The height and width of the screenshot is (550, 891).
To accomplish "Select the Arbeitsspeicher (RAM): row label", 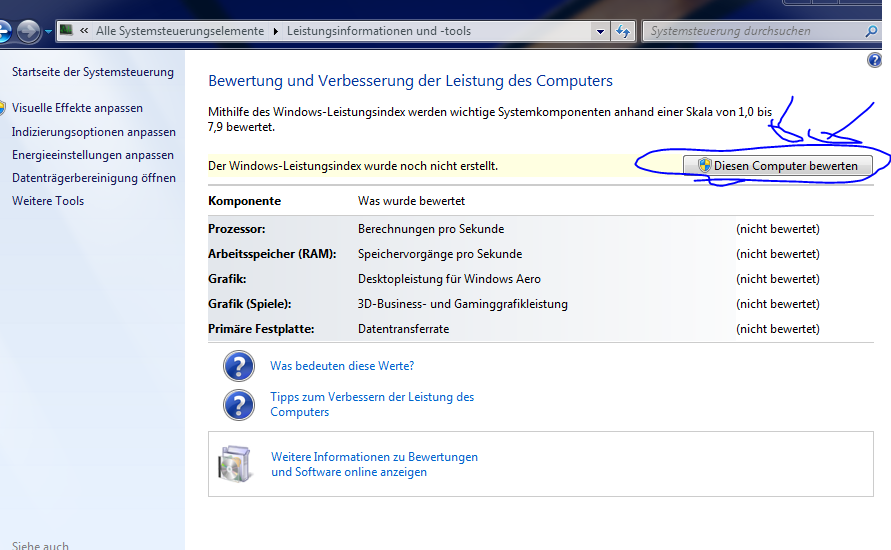I will point(272,254).
